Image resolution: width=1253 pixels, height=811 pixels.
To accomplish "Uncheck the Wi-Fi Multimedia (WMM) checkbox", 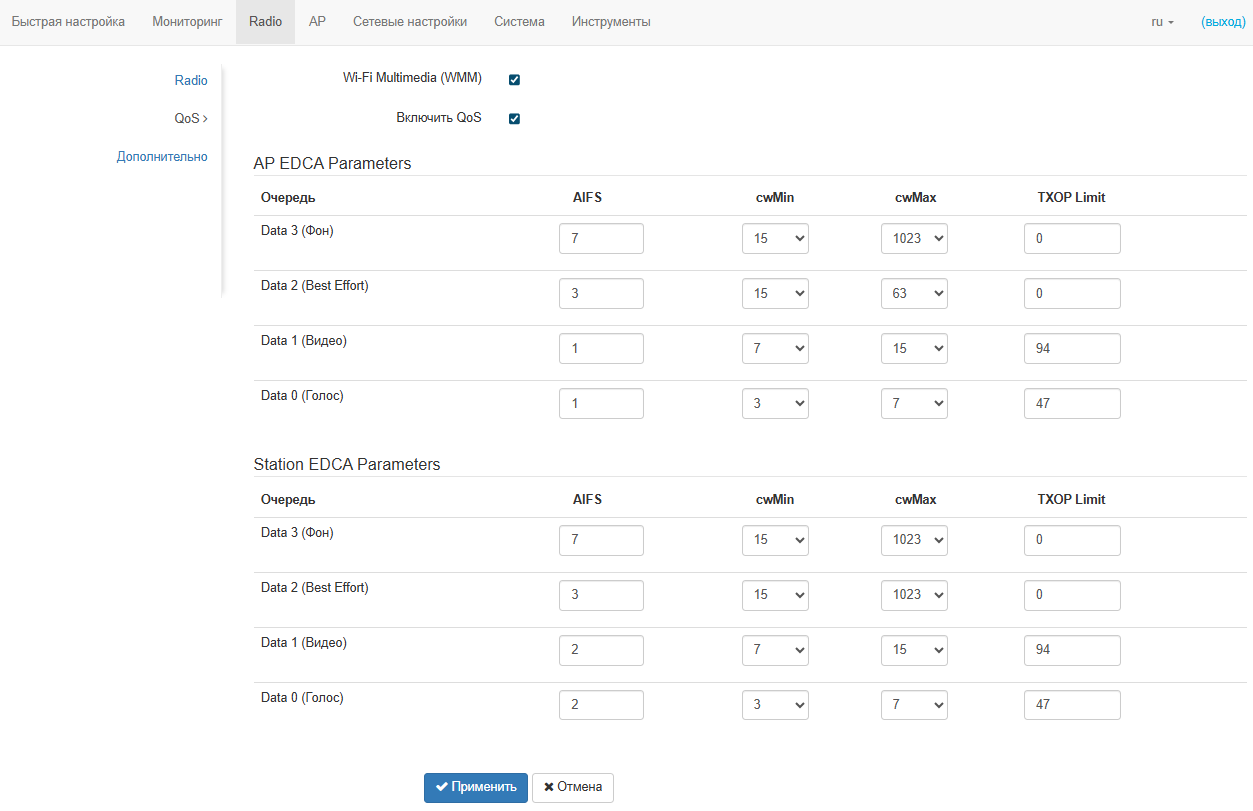I will pyautogui.click(x=514, y=80).
